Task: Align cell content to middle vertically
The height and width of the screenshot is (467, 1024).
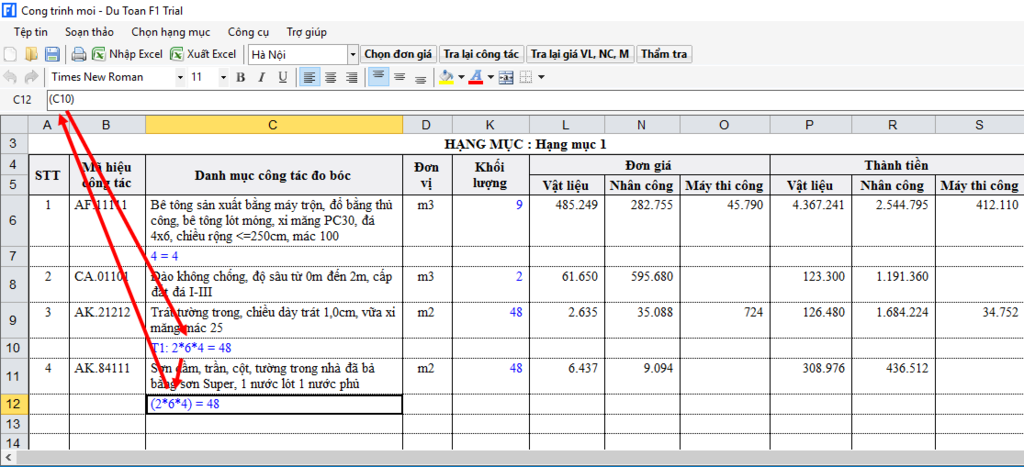Action: pos(399,78)
